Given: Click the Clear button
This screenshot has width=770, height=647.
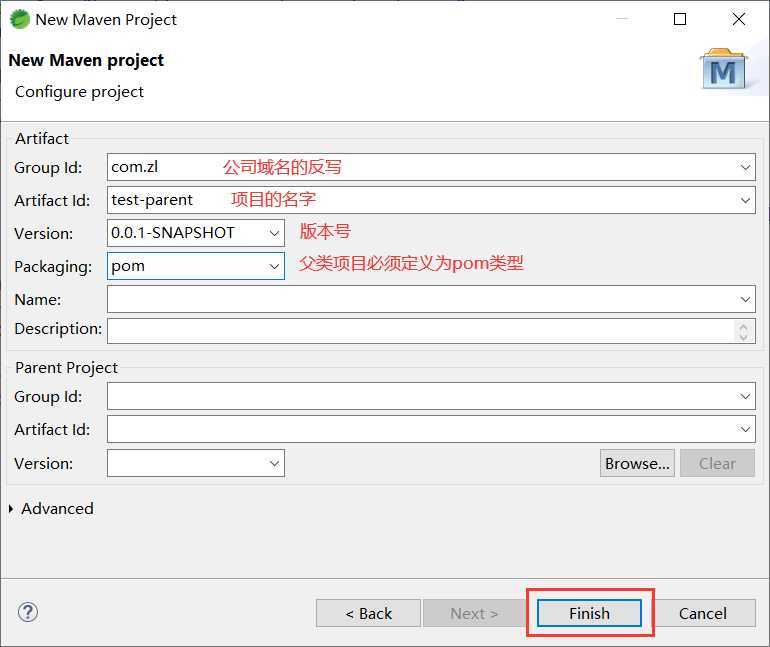Looking at the screenshot, I should point(717,463).
